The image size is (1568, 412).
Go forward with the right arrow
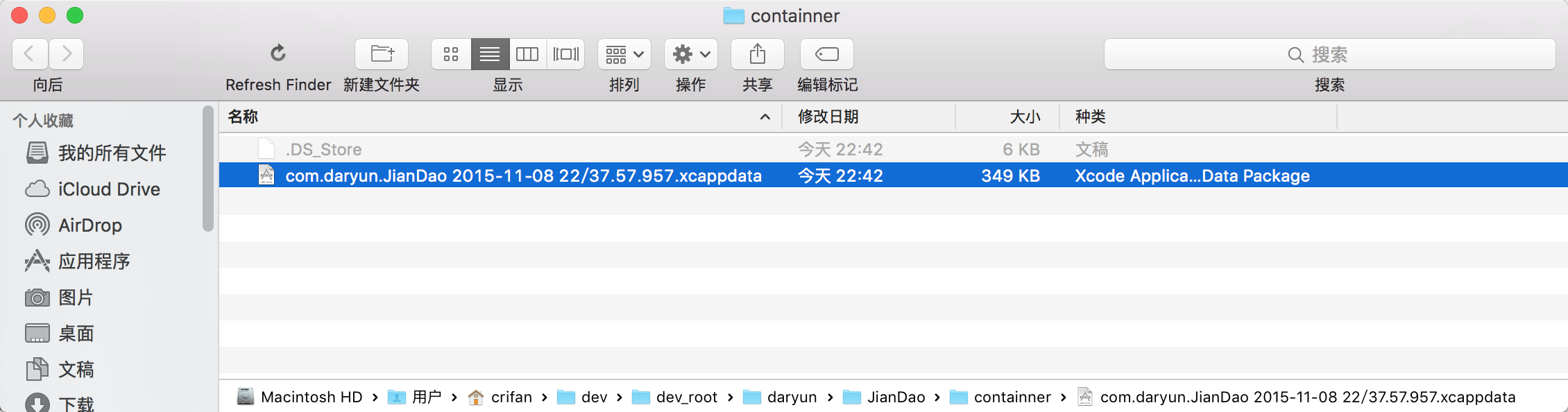click(67, 53)
